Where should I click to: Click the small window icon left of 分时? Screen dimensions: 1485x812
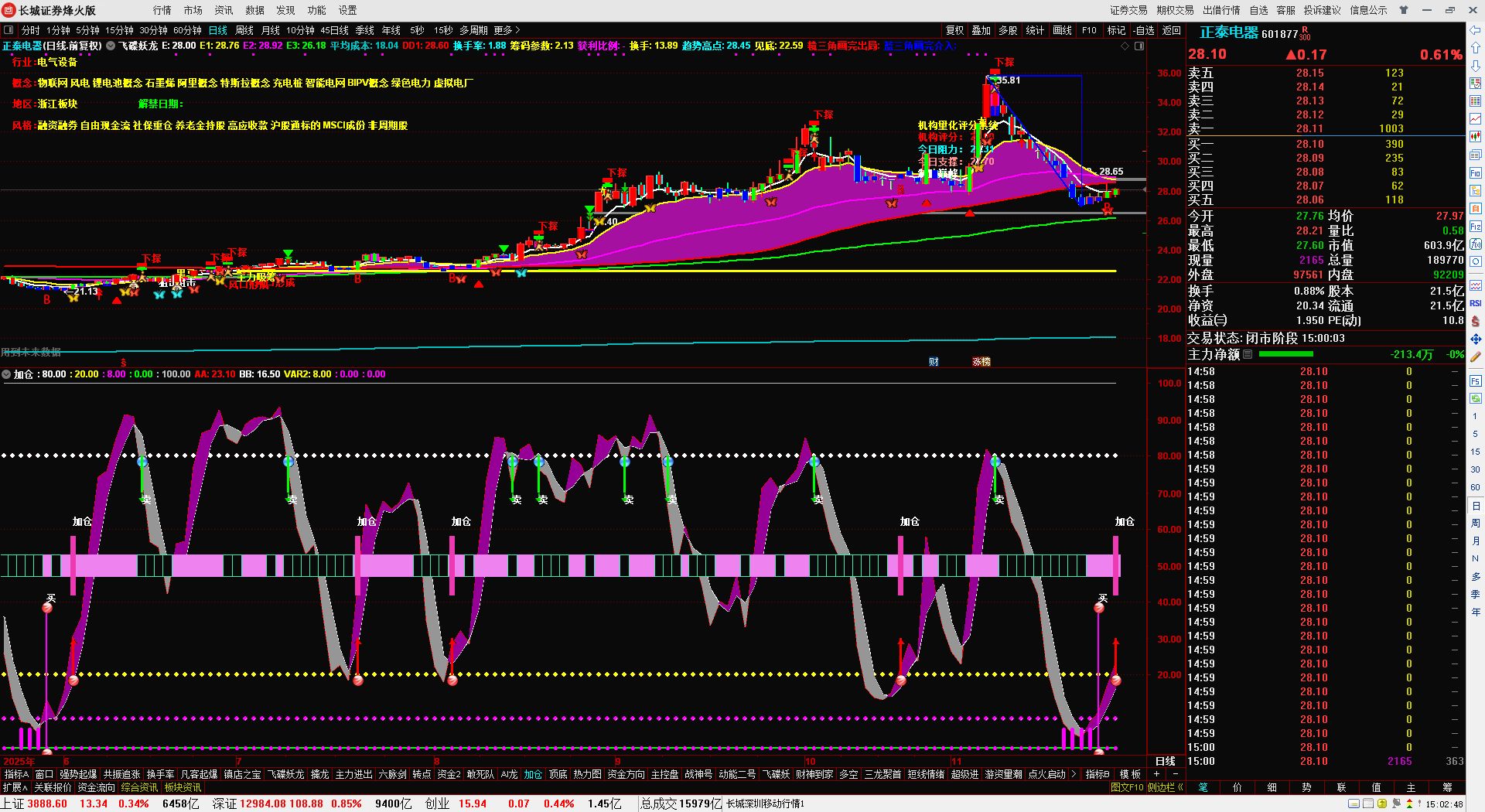click(9, 30)
